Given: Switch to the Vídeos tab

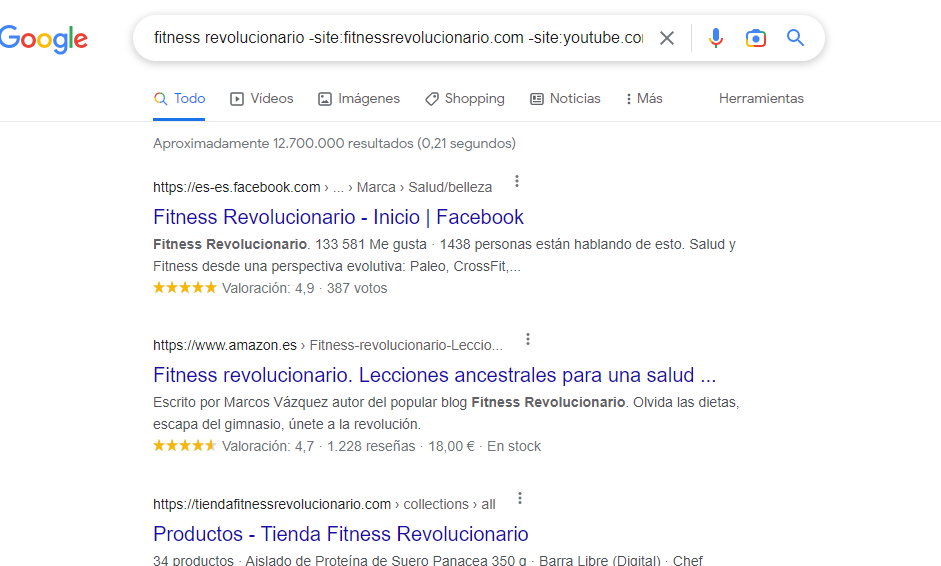Looking at the screenshot, I should point(262,98).
